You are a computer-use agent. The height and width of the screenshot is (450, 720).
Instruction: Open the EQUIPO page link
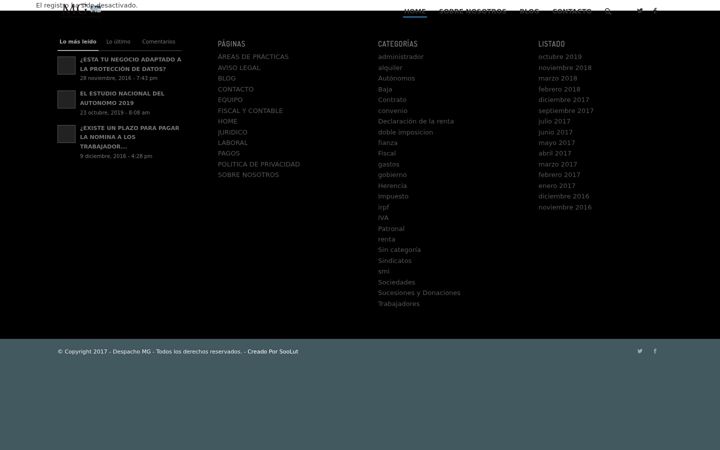tap(230, 100)
